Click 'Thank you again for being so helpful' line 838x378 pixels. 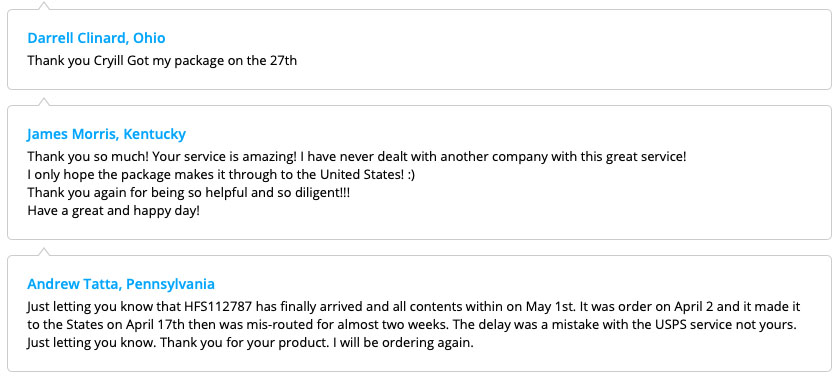pyautogui.click(x=189, y=192)
